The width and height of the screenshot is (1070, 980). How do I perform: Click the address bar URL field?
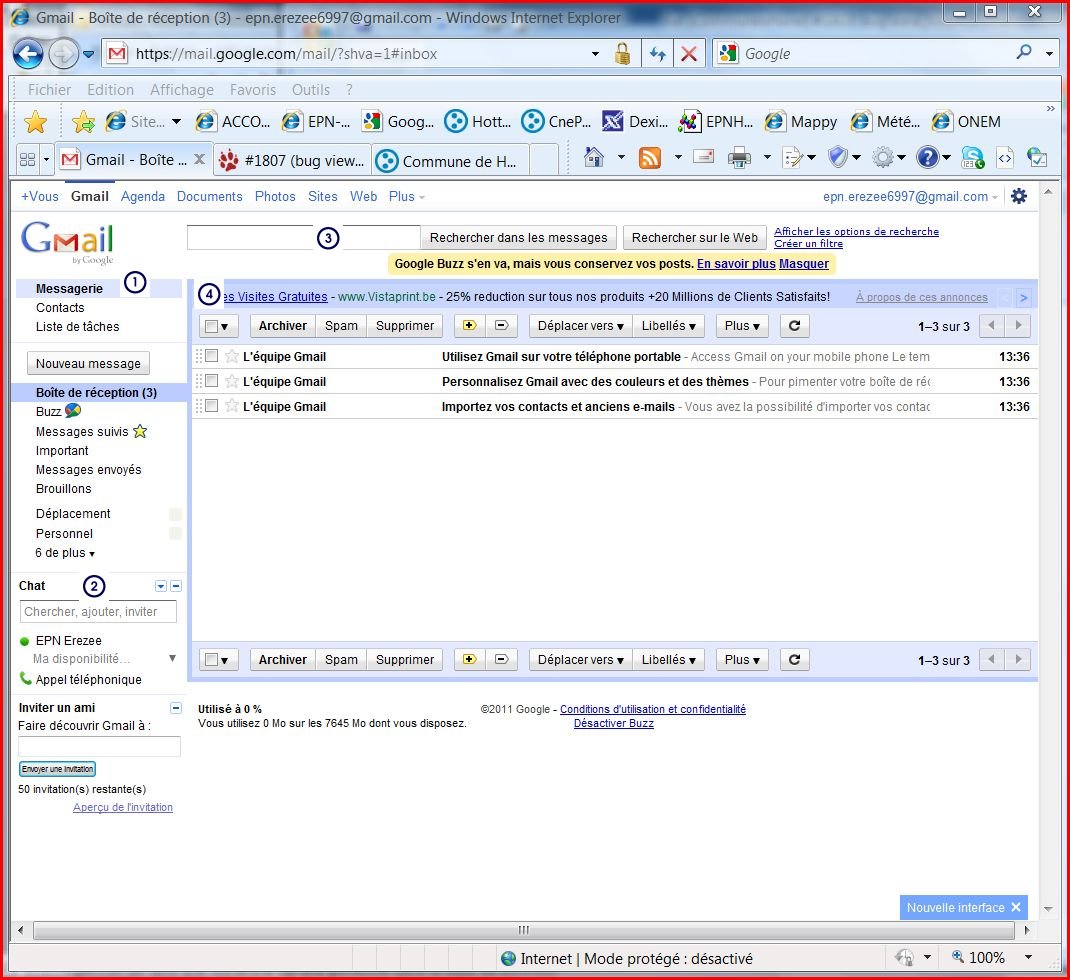point(355,54)
